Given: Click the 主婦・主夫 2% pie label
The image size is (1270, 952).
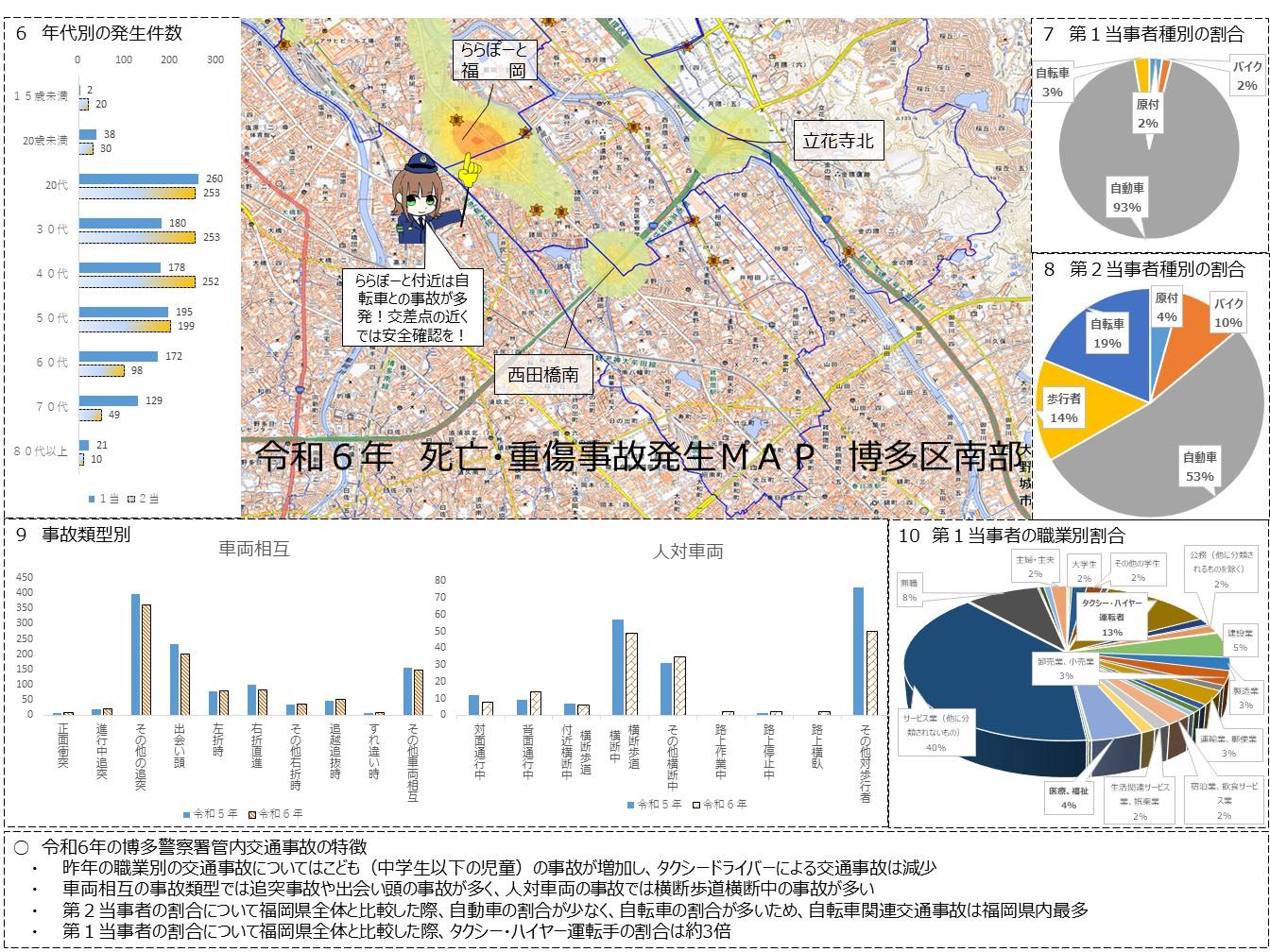Looking at the screenshot, I should pos(1036,567).
